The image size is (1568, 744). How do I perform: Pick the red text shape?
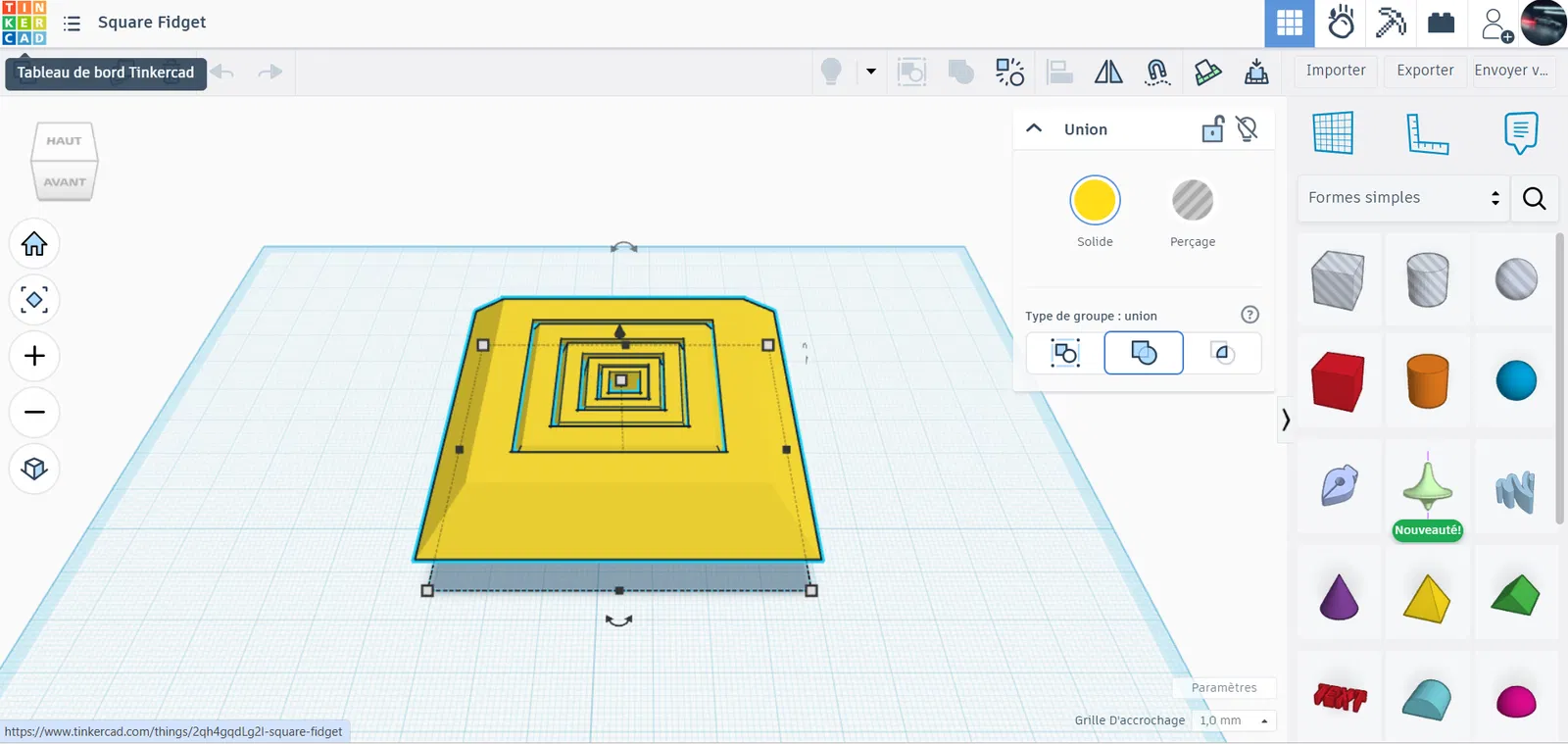1339,698
